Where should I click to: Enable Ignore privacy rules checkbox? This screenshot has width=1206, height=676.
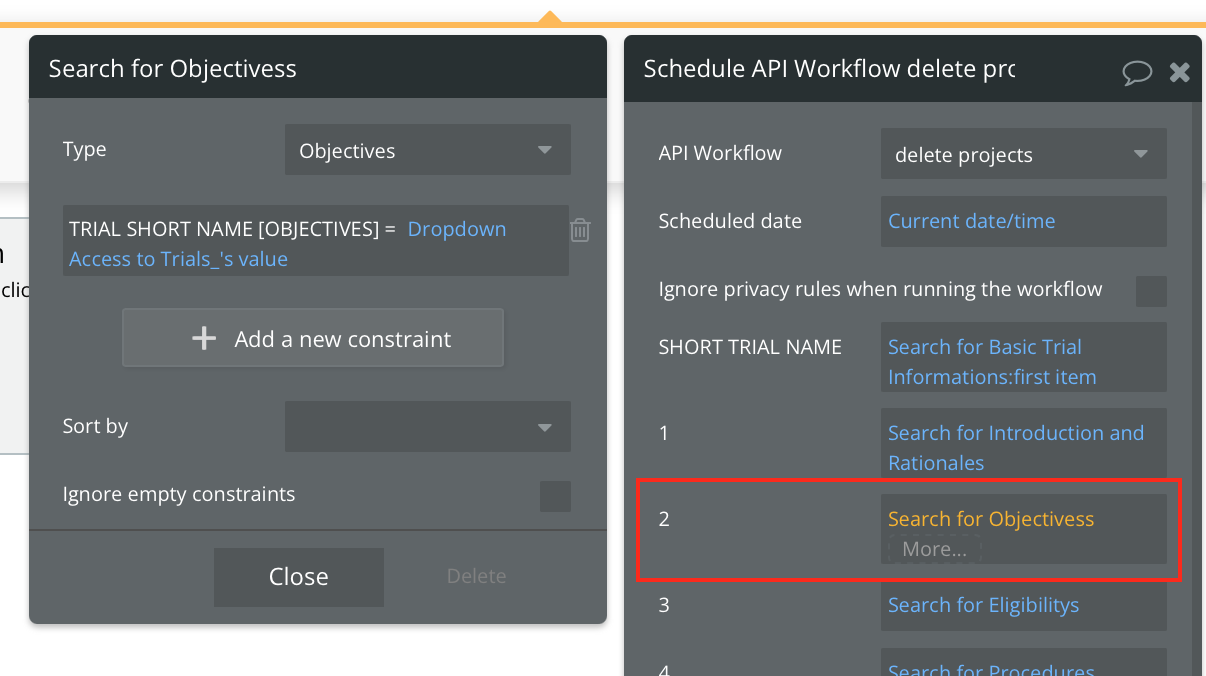(x=1151, y=291)
